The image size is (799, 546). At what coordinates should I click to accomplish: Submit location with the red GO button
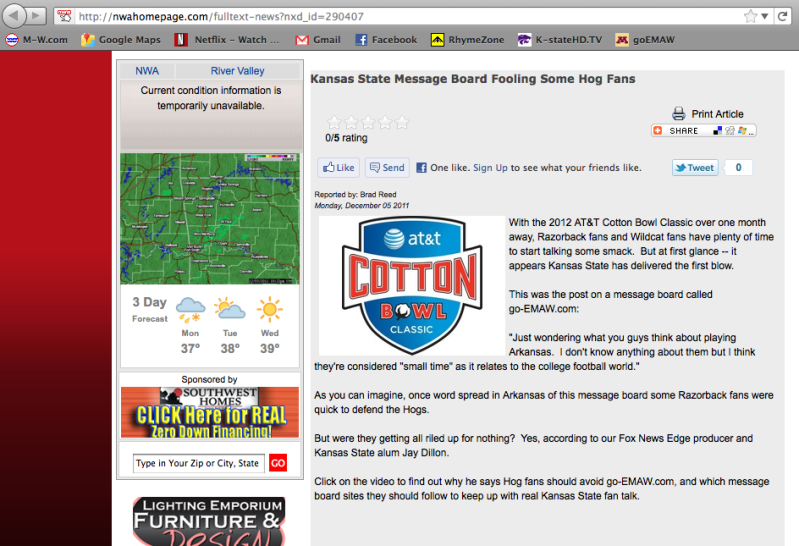tap(278, 463)
